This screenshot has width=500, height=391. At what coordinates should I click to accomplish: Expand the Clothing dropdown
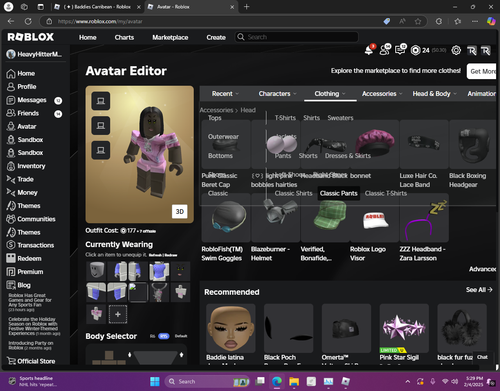330,94
